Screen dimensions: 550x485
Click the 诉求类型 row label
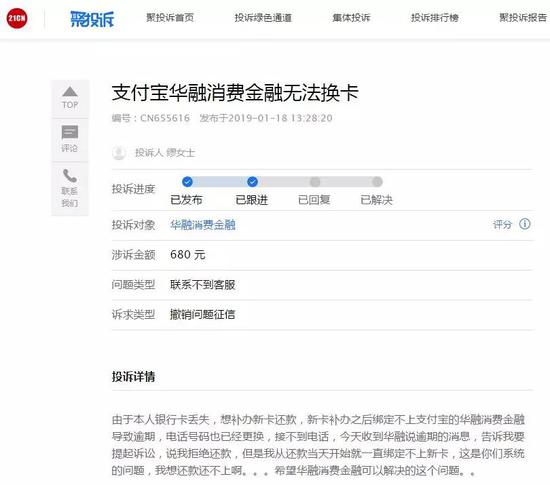click(x=133, y=314)
